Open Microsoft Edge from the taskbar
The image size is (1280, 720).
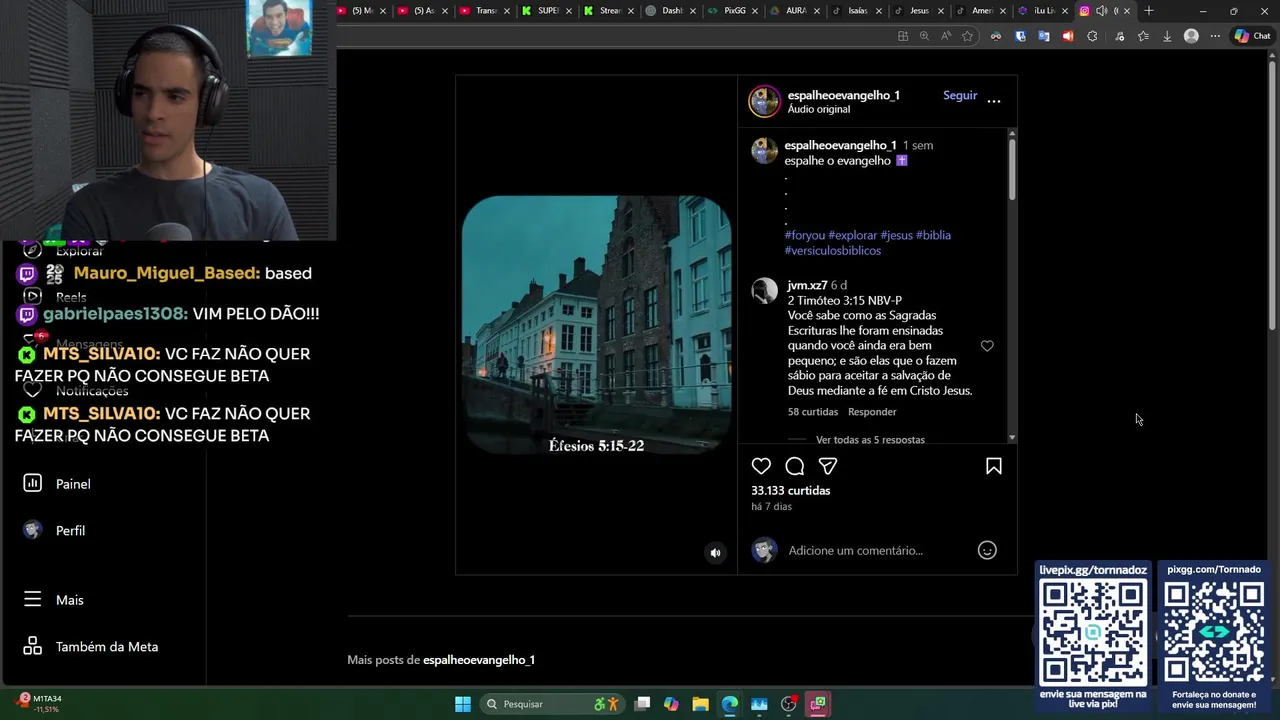(x=730, y=704)
